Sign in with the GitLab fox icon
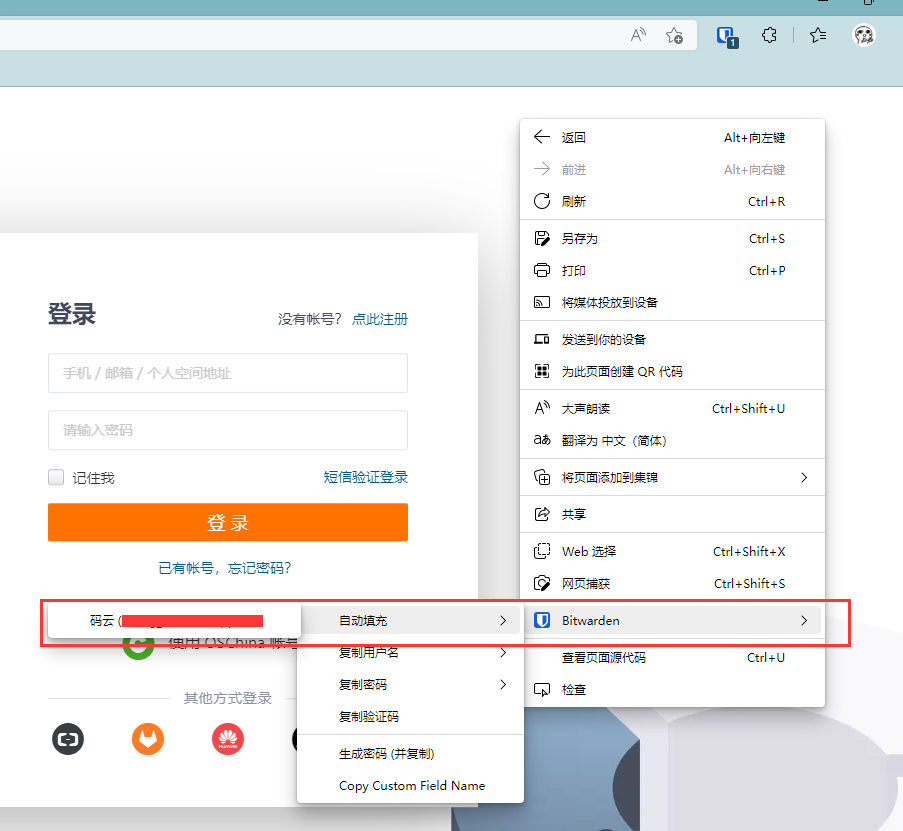This screenshot has height=831, width=903. coord(148,739)
